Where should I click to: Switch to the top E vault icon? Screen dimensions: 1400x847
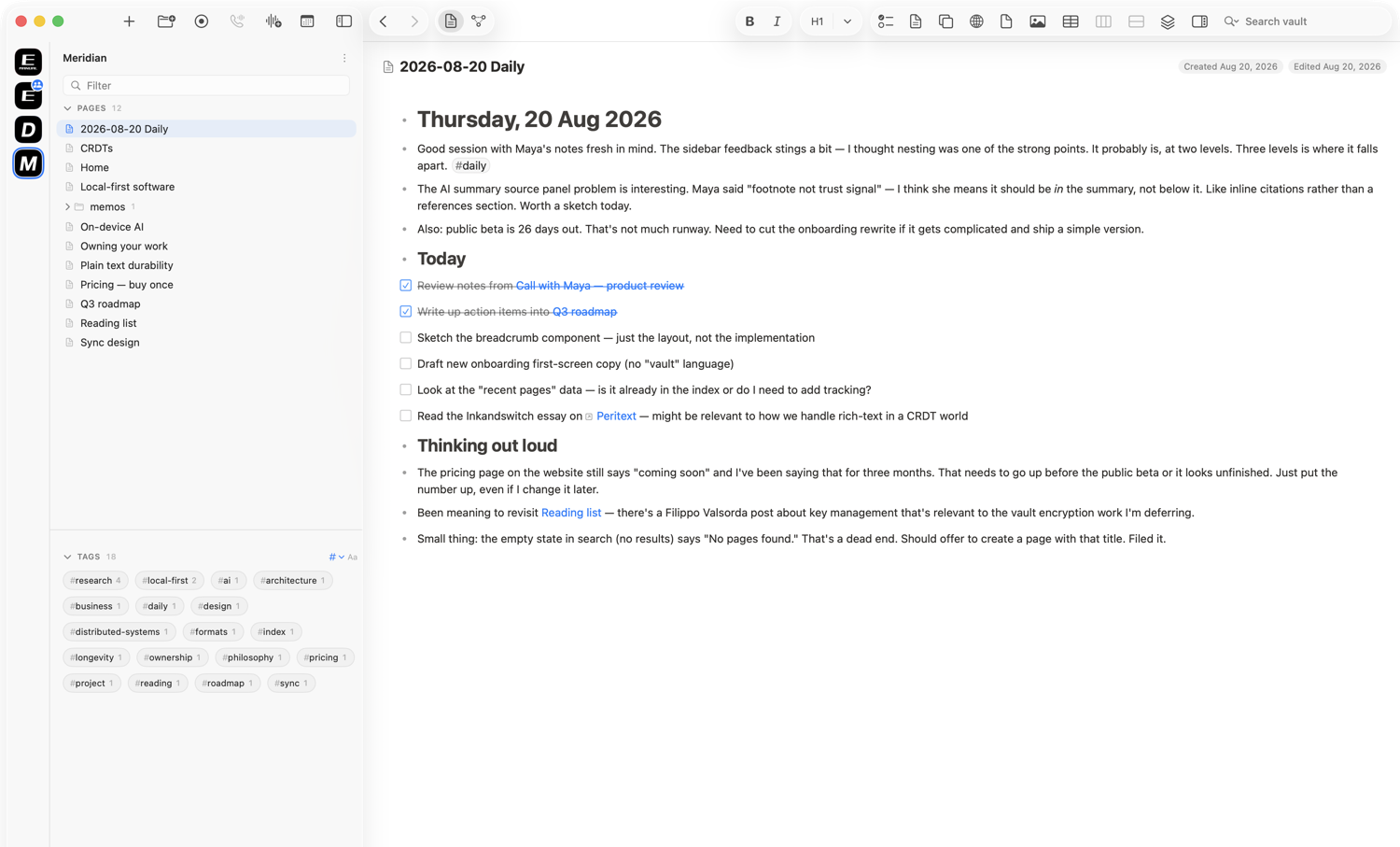pos(28,62)
